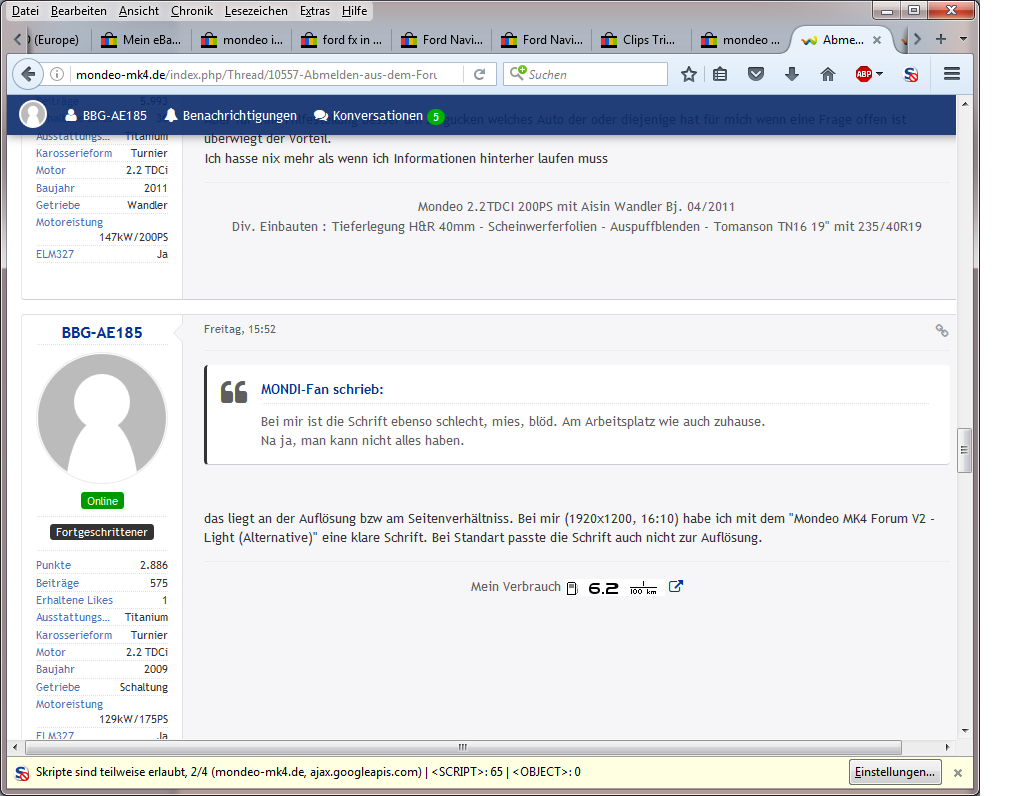The image size is (1024, 796).
Task: Click the browser back arrow button
Action: (x=27, y=74)
